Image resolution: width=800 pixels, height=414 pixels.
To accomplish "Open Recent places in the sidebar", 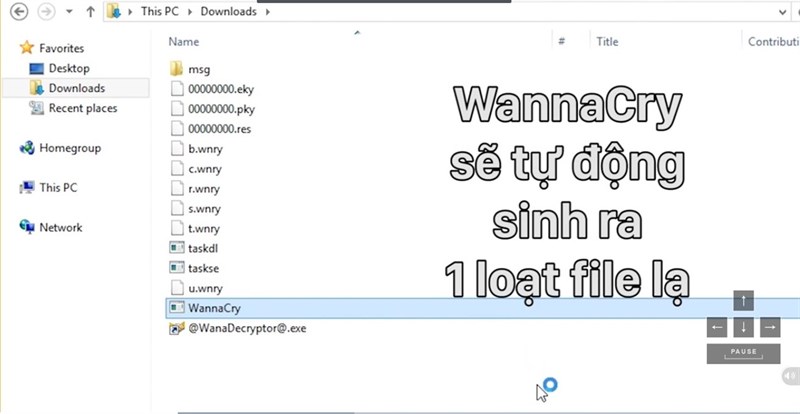I will [83, 108].
